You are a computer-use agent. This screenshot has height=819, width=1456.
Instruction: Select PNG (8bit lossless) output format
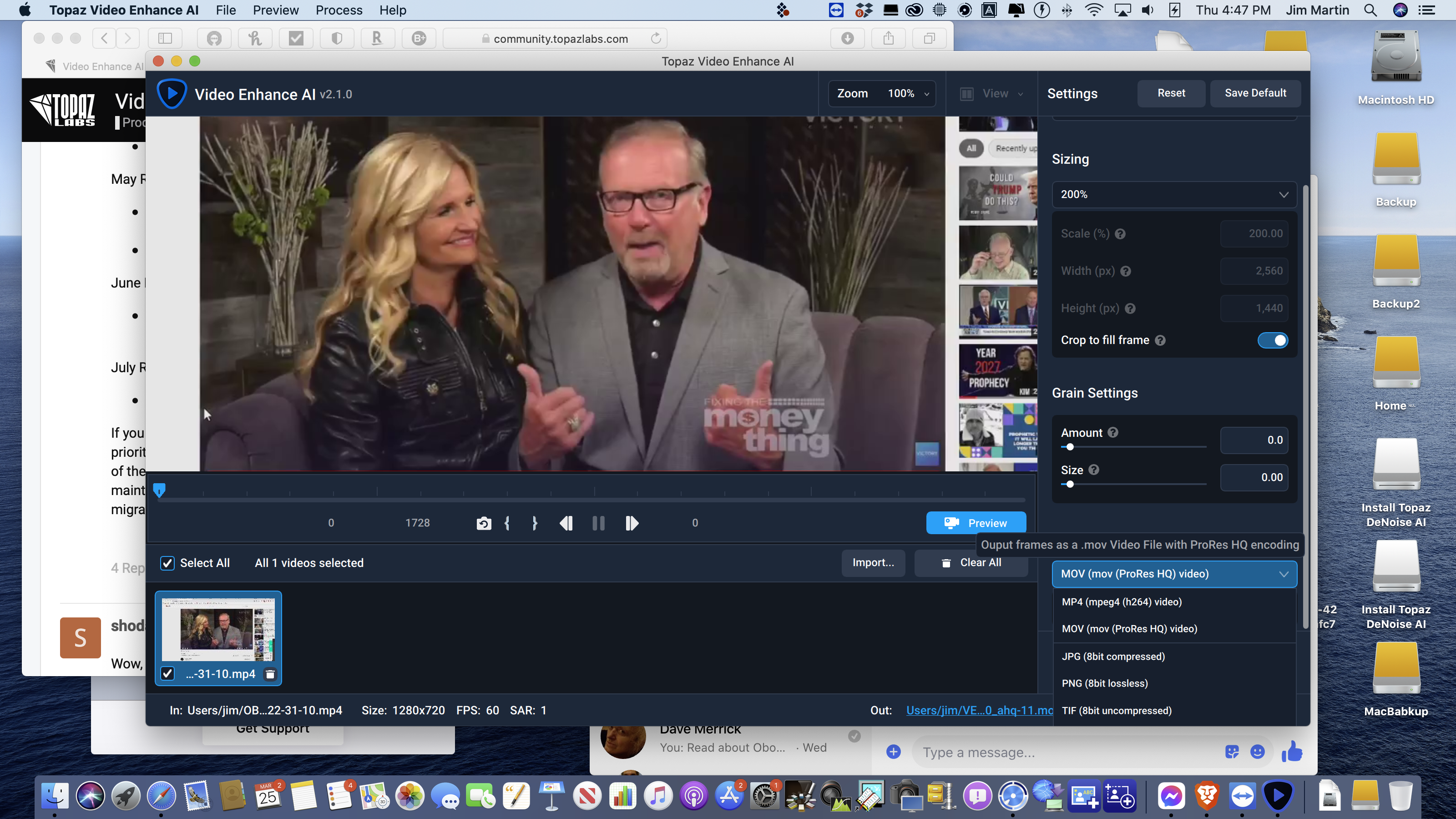pyautogui.click(x=1104, y=683)
